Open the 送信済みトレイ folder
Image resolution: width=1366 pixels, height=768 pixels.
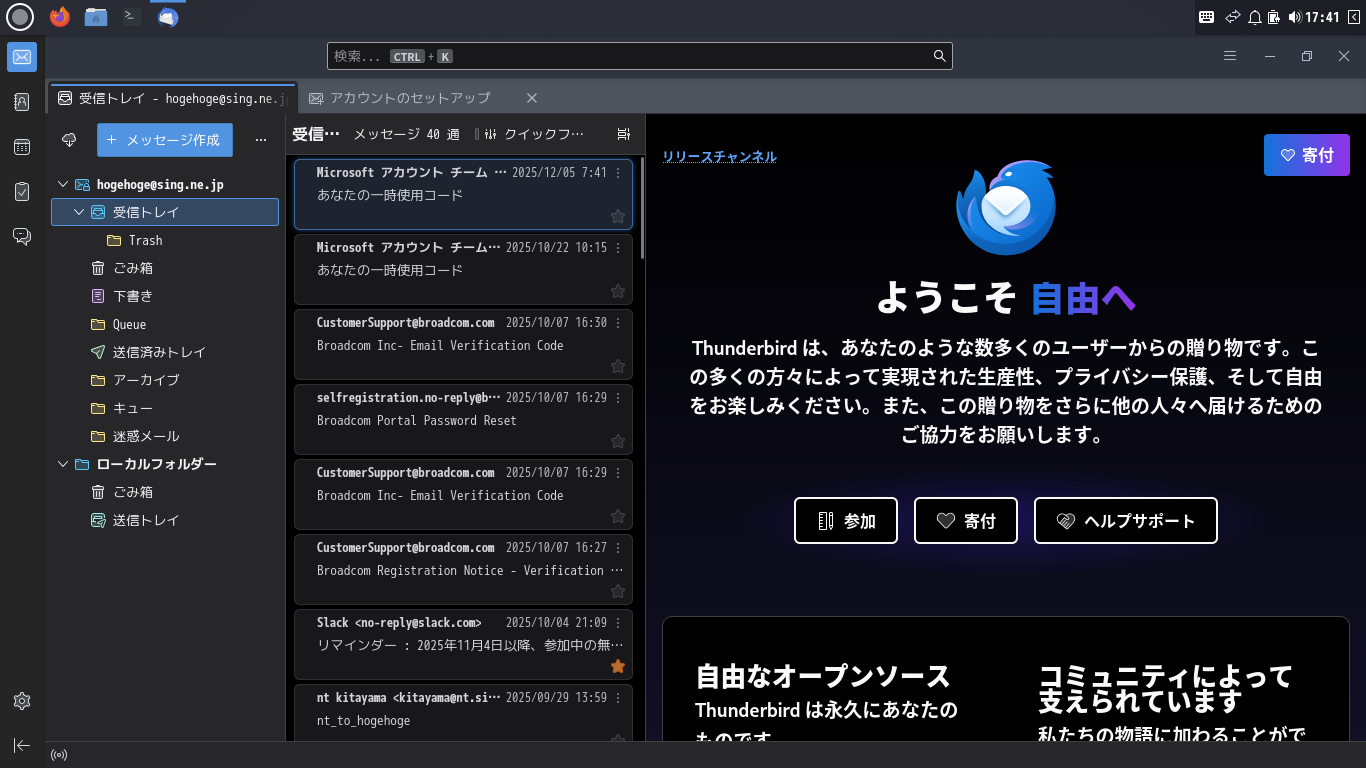(165, 352)
